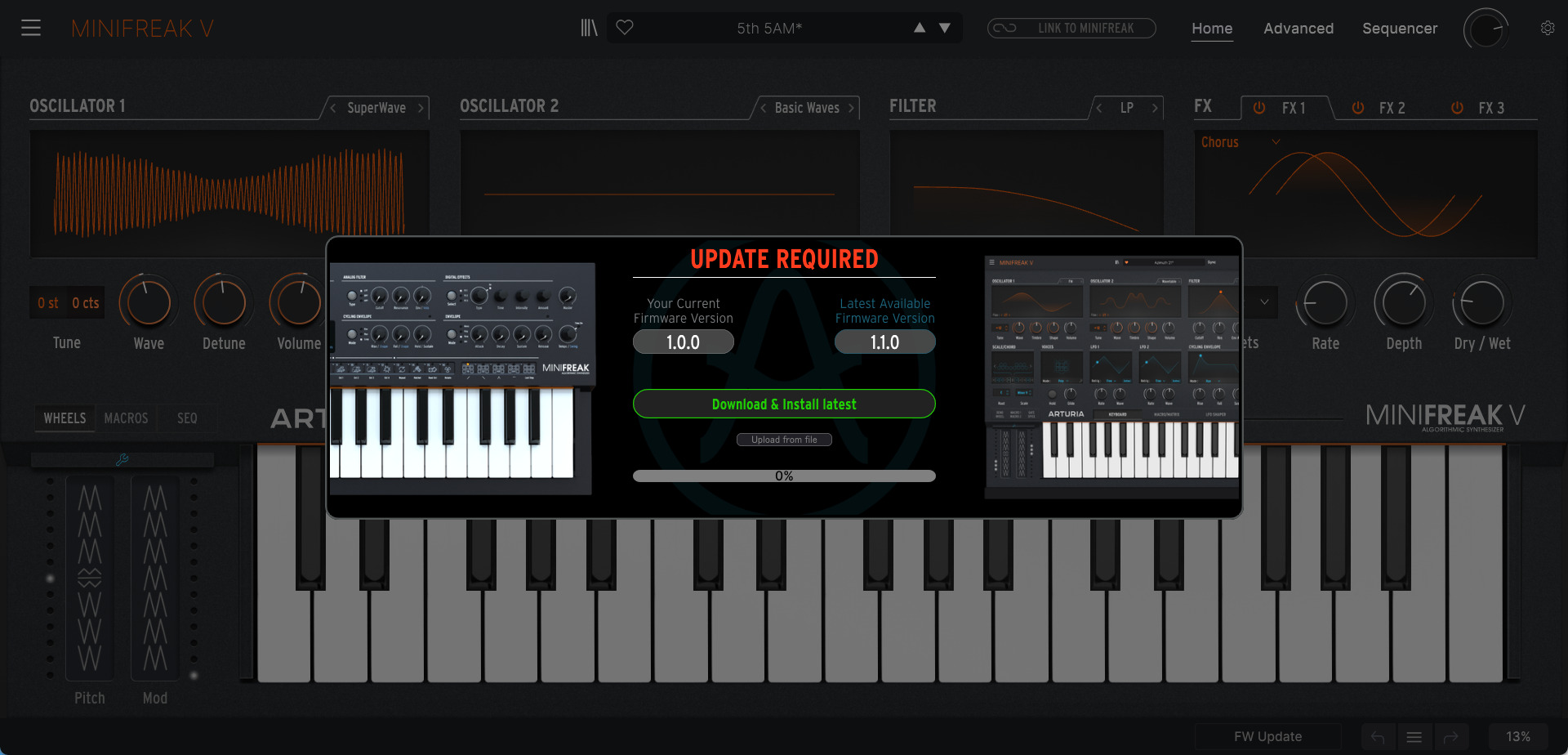Select next filter type arrow

(1155, 108)
